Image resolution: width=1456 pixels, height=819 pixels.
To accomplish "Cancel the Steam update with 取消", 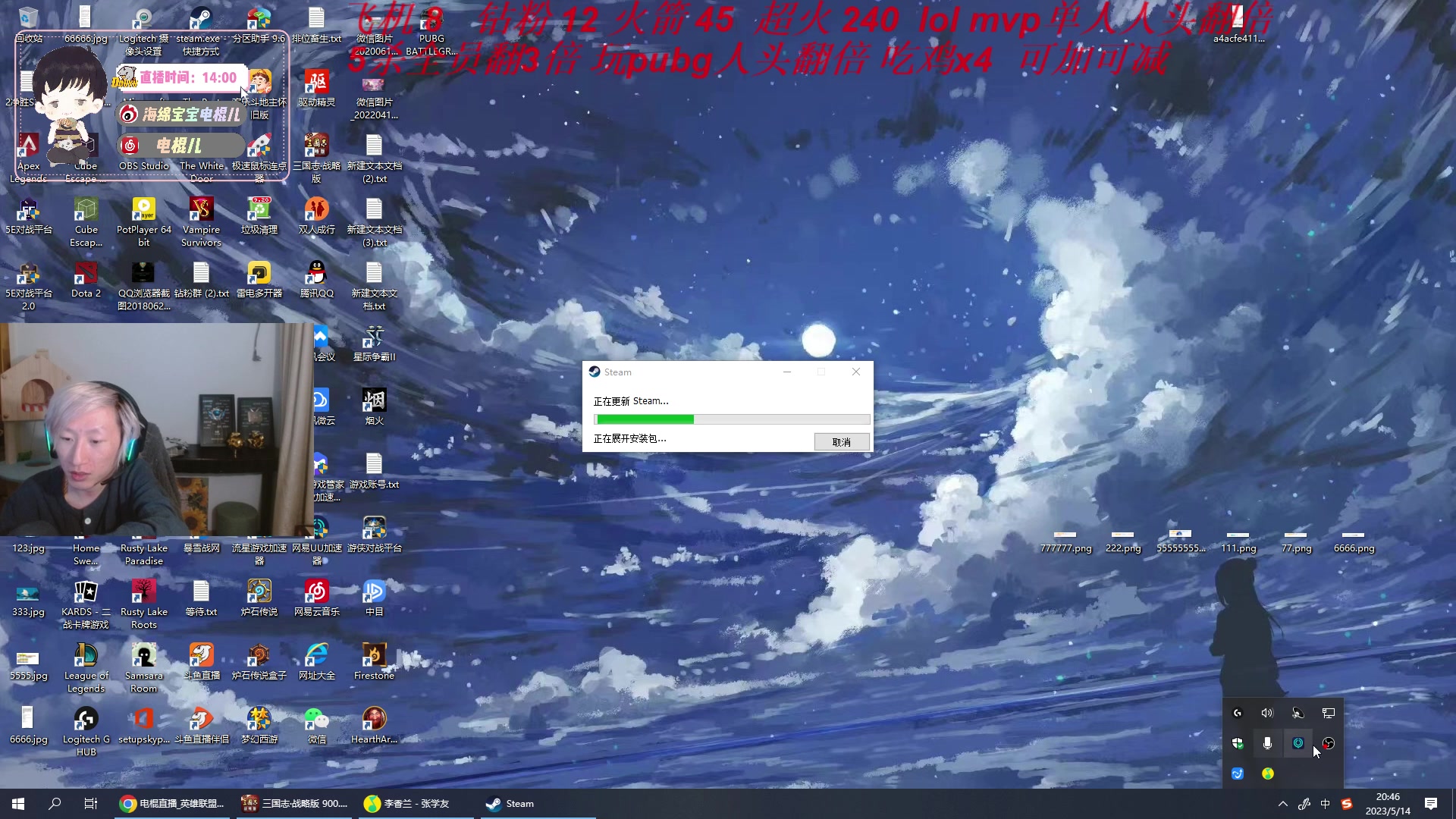I will (842, 441).
